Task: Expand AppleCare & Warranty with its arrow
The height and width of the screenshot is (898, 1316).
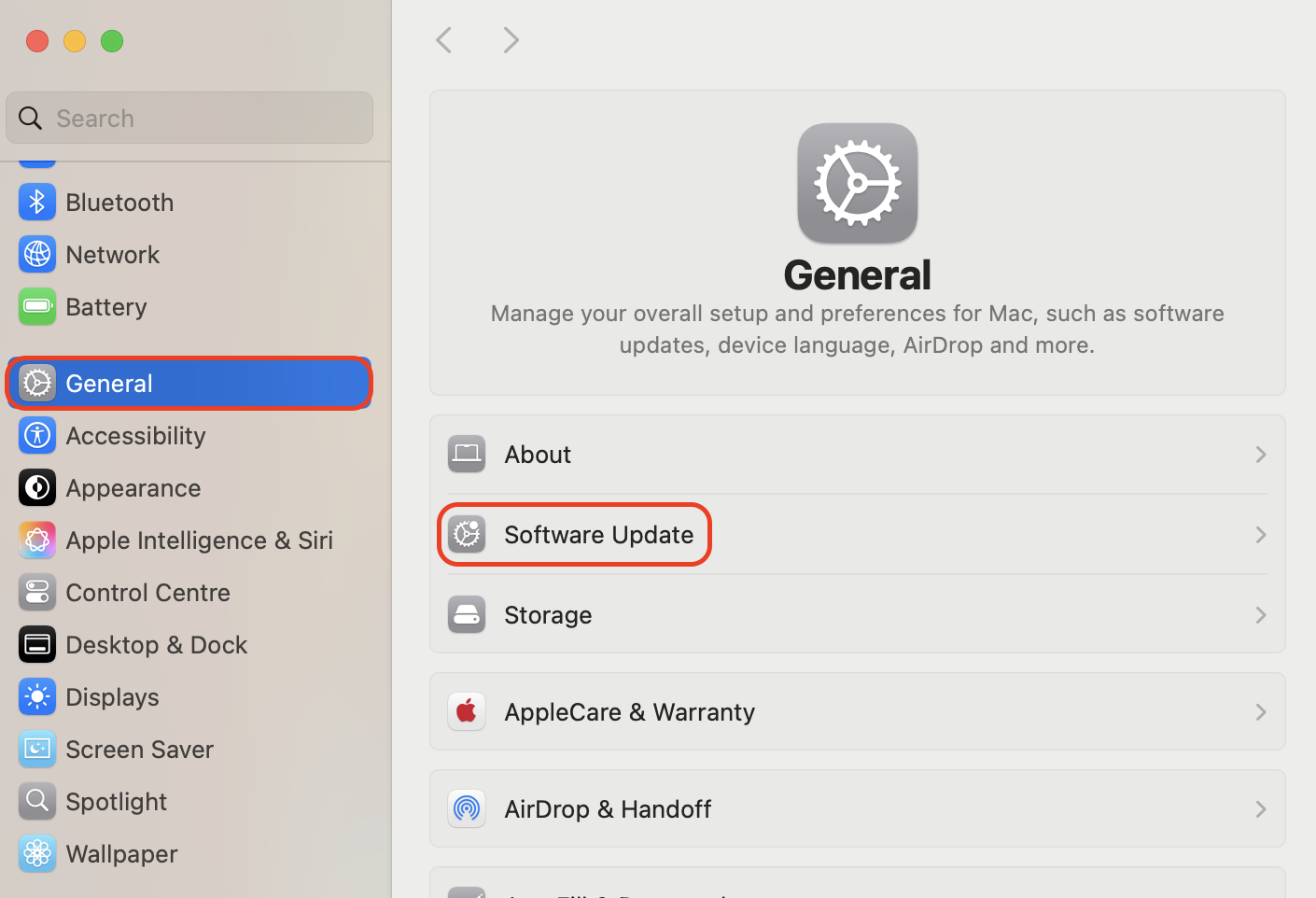Action: click(1260, 711)
